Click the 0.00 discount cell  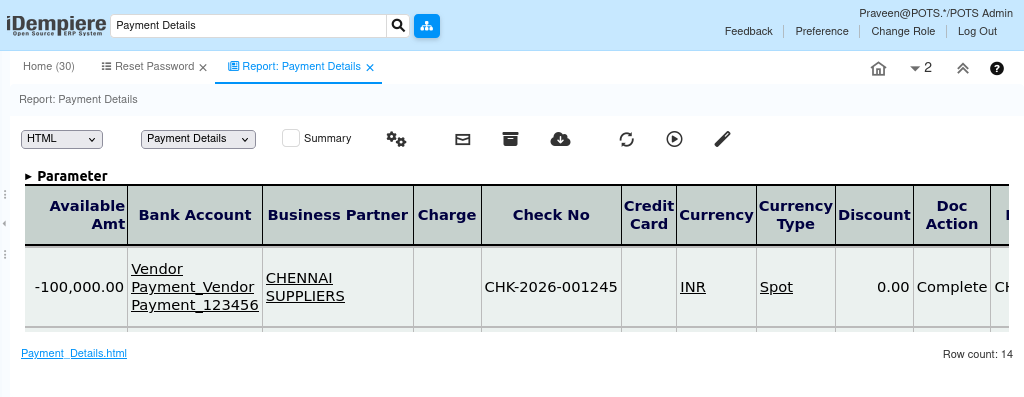click(874, 287)
